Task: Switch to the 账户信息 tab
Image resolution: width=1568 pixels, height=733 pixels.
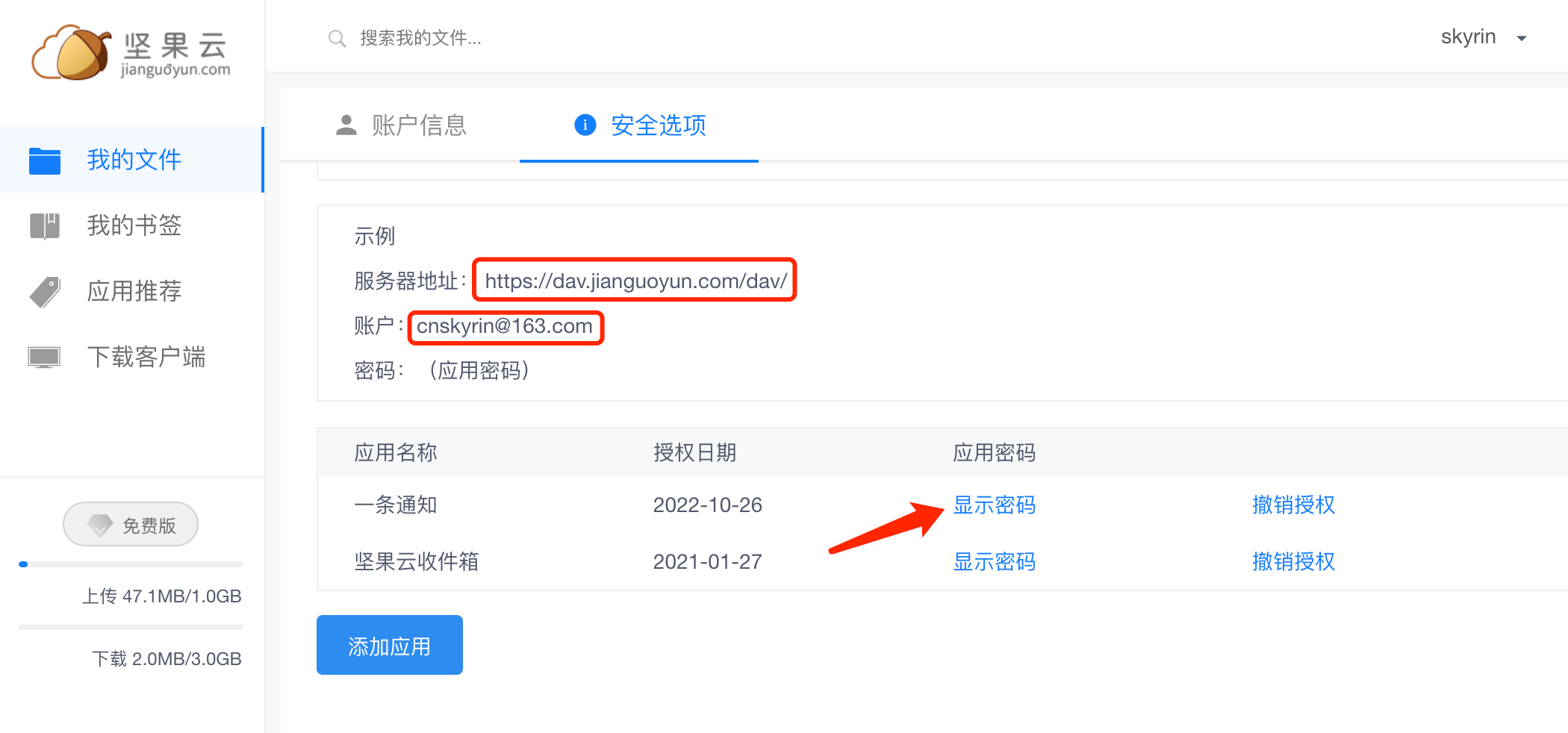Action: click(x=418, y=125)
